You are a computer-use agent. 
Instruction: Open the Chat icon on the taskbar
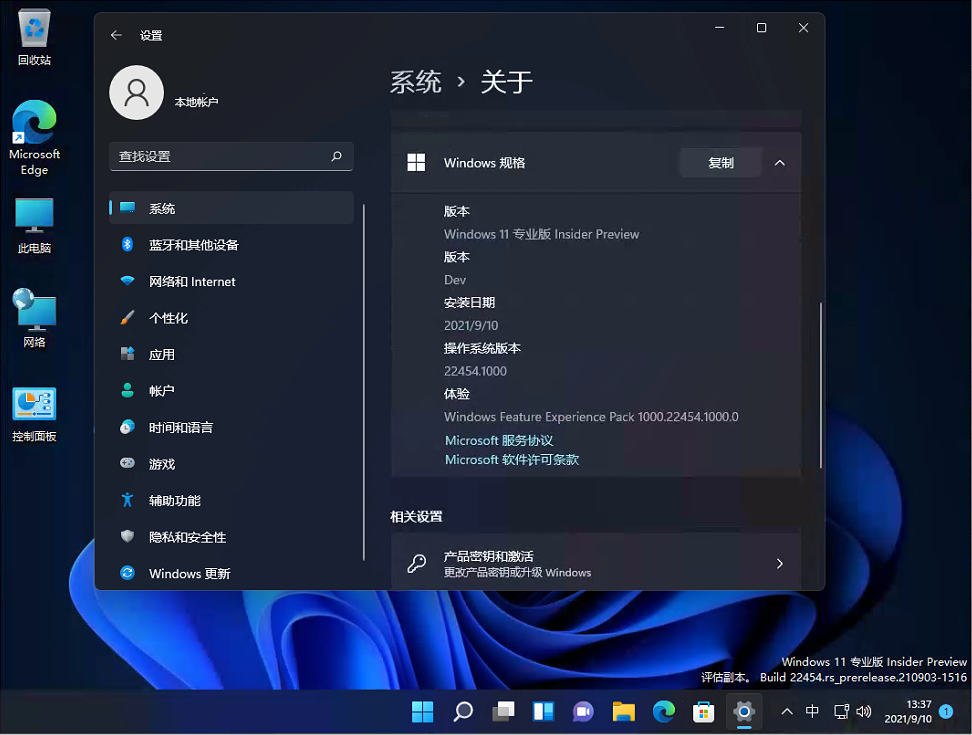point(583,712)
